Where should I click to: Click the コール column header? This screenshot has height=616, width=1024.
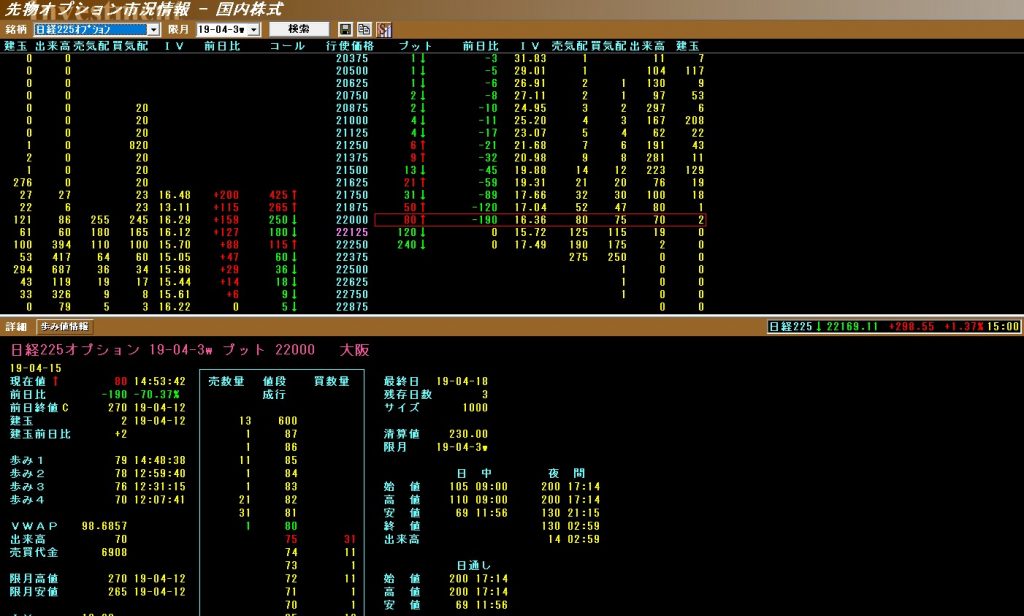287,46
